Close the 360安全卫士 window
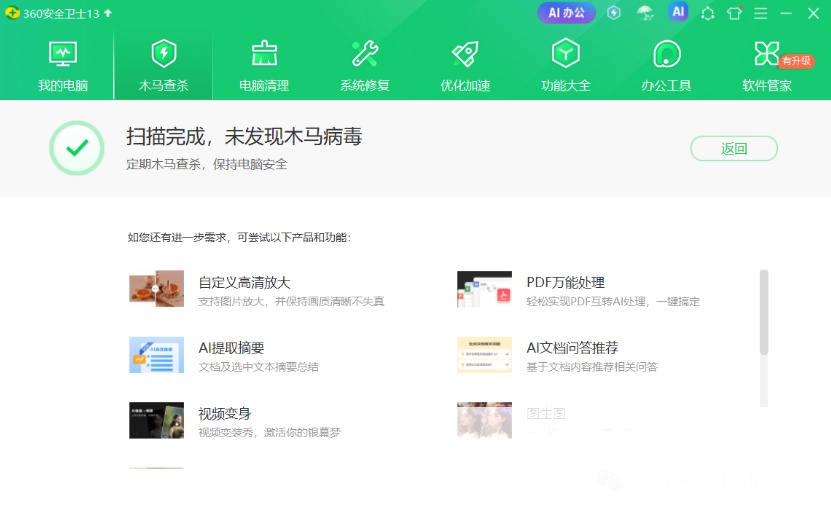The height and width of the screenshot is (514, 831). [x=814, y=13]
